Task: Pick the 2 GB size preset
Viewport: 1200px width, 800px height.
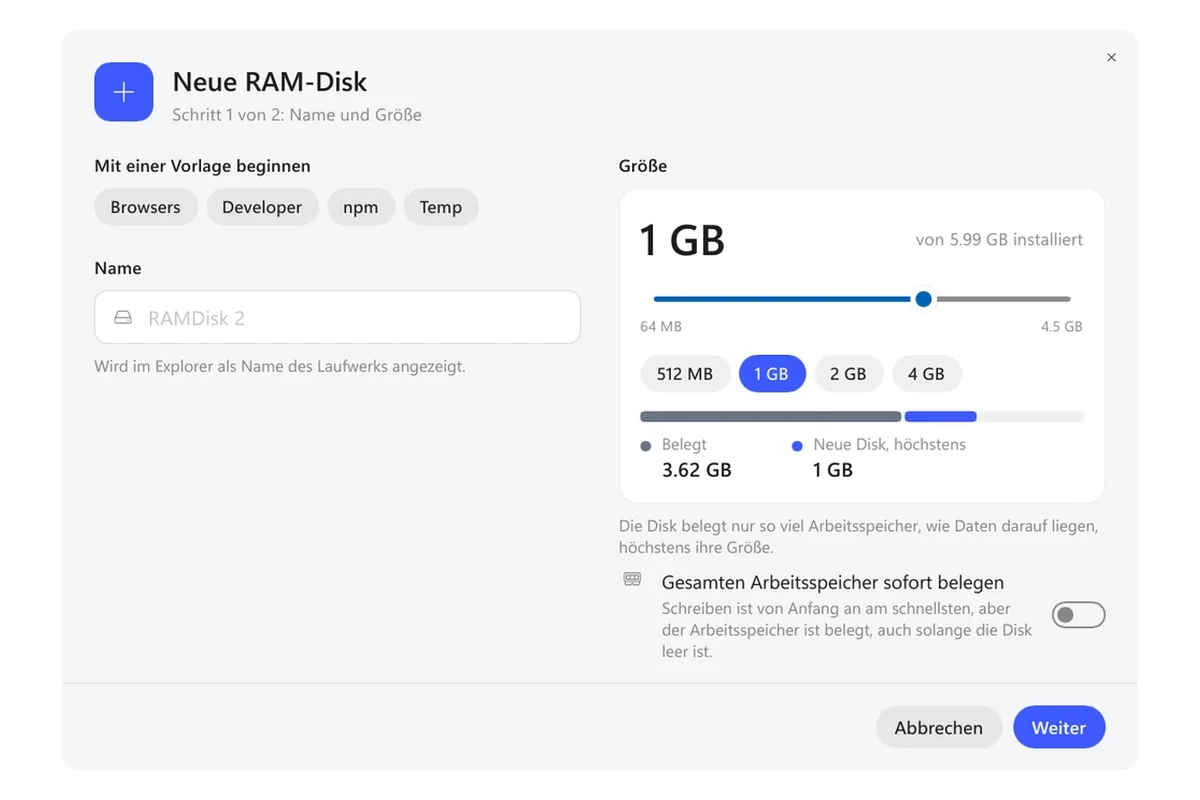Action: click(x=848, y=374)
